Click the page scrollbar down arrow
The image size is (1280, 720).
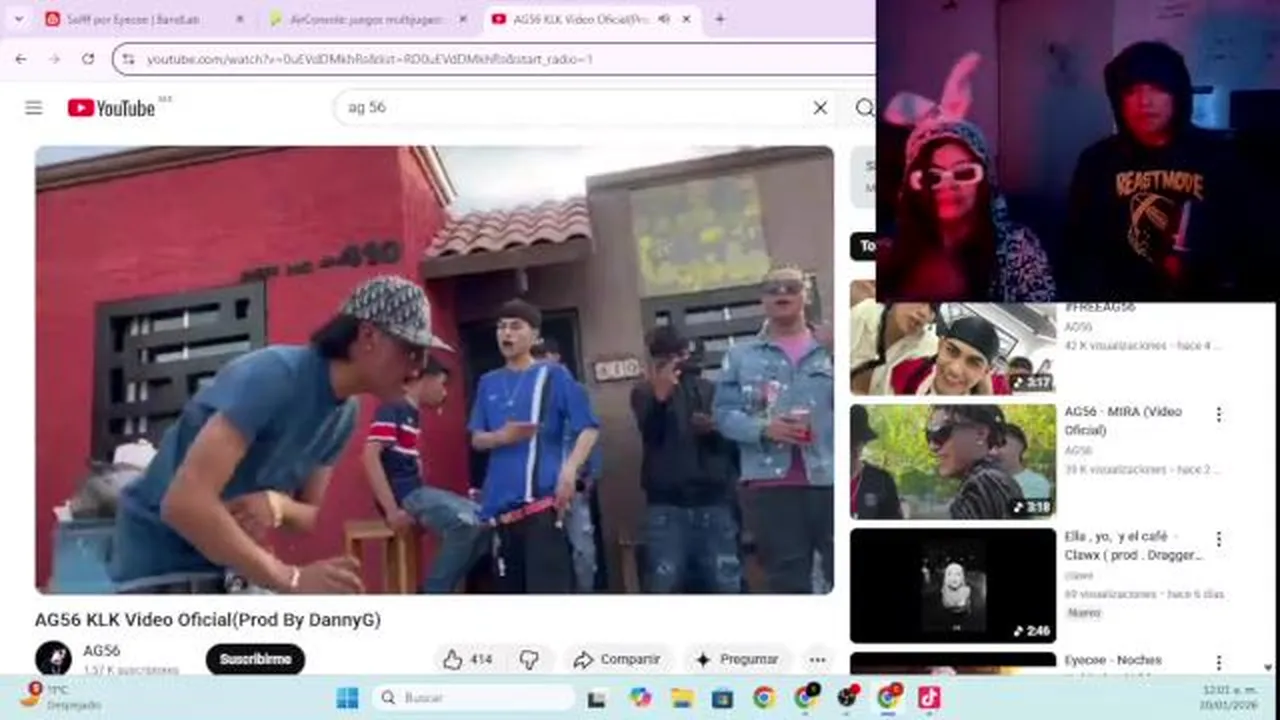(1268, 667)
